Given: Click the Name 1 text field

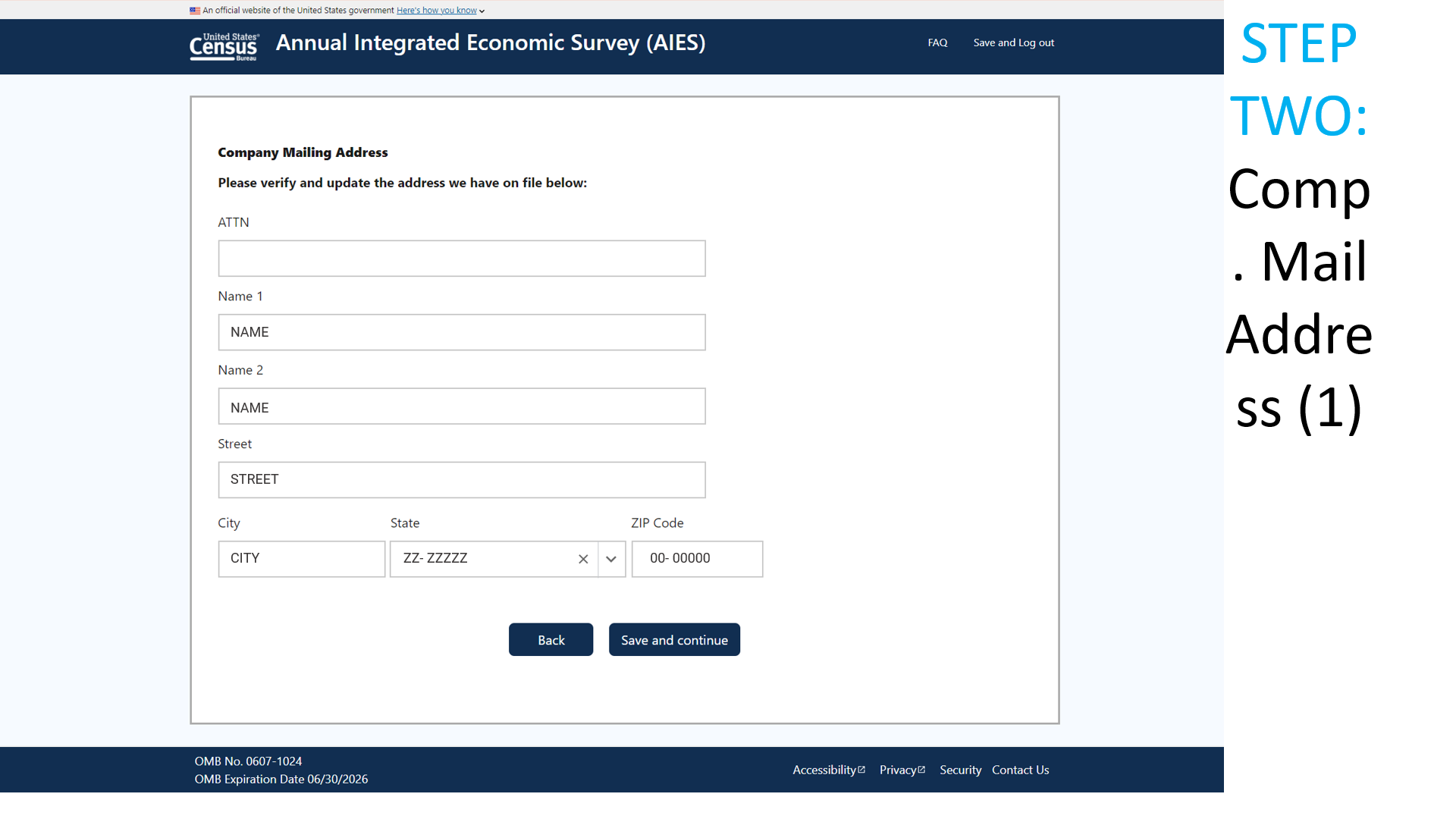Looking at the screenshot, I should coord(461,332).
